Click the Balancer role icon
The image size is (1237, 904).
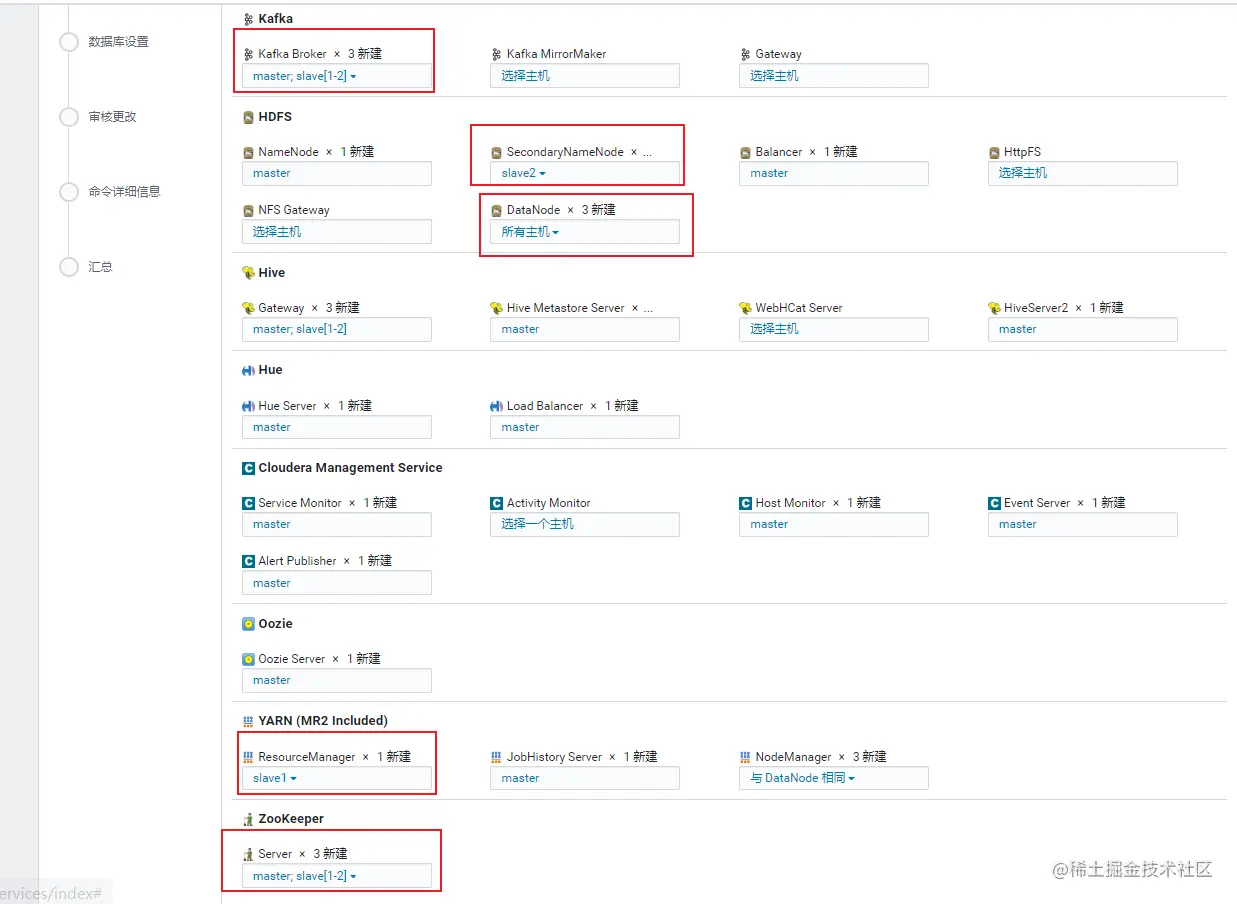pos(745,152)
